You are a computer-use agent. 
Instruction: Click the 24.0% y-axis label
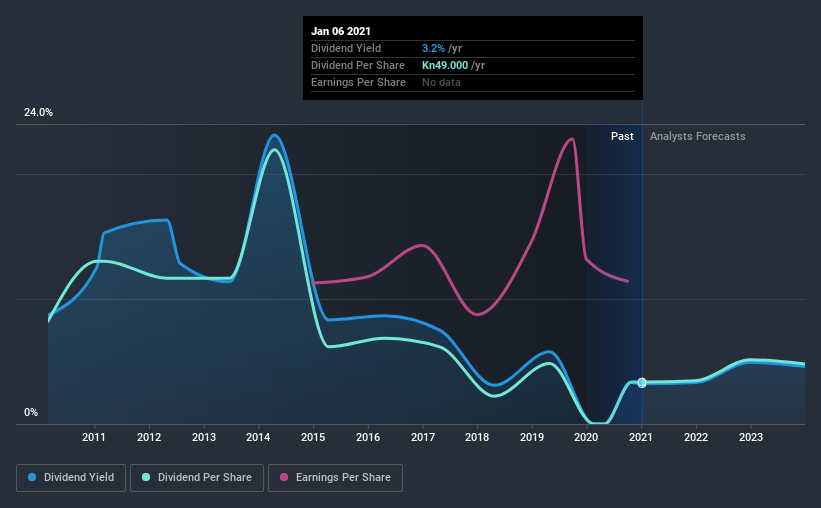38,113
